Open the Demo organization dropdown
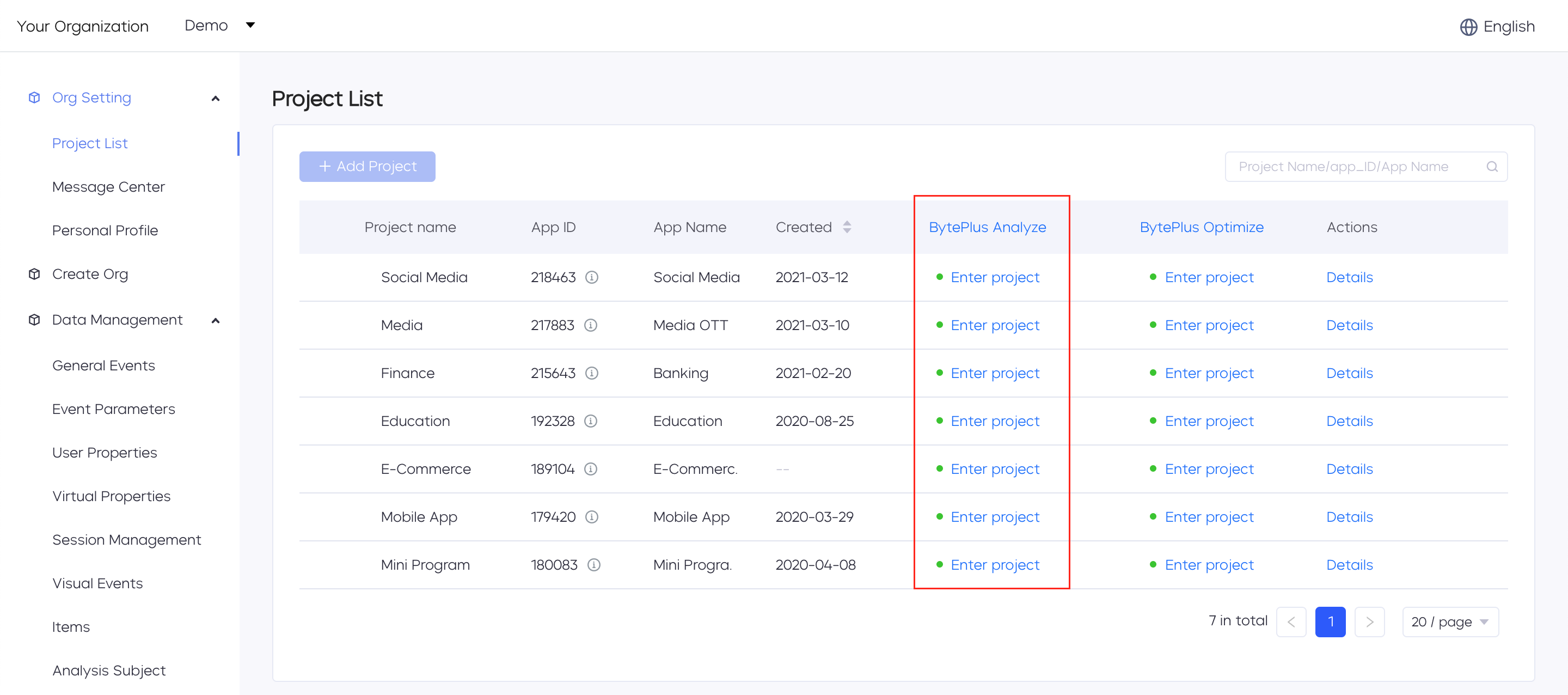1568x695 pixels. click(220, 26)
